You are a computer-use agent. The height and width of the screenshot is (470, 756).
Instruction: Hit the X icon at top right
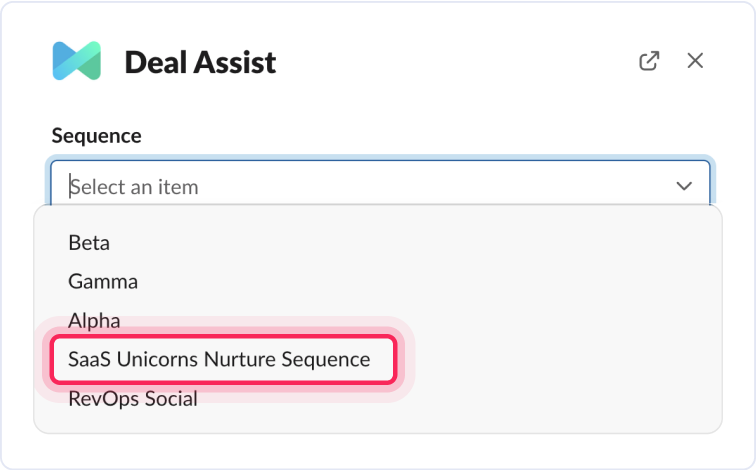click(x=695, y=61)
